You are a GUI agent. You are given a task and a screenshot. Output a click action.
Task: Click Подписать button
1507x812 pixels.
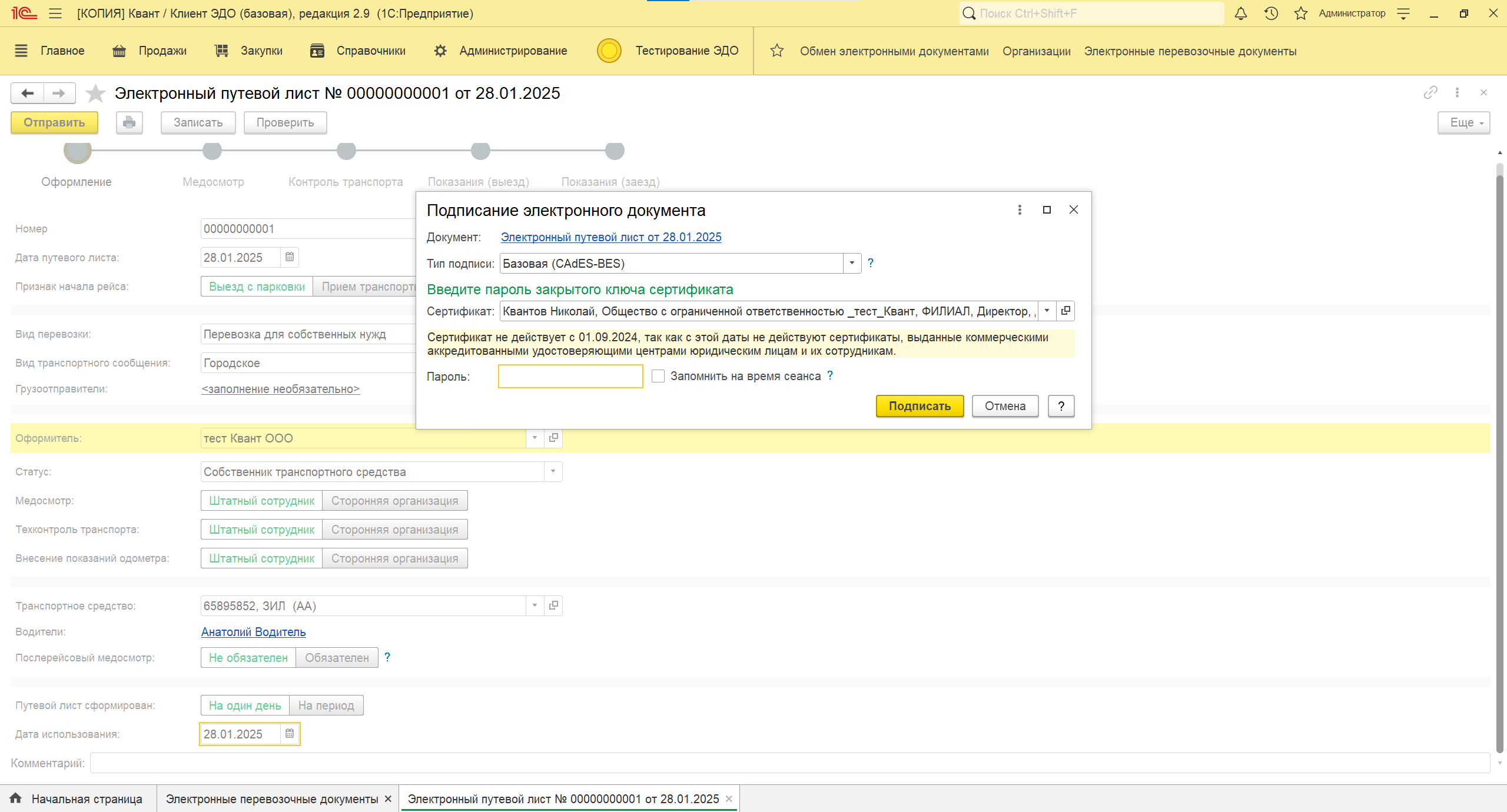tap(920, 406)
